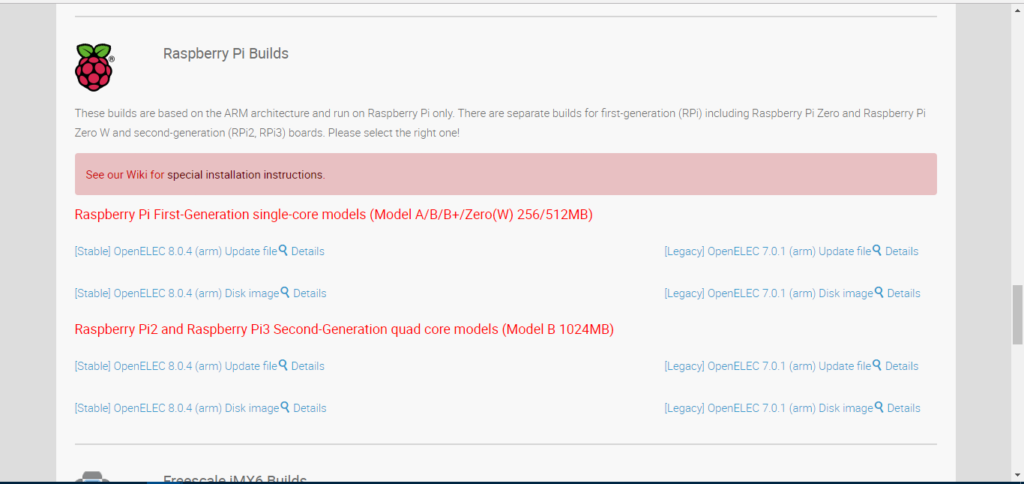The width and height of the screenshot is (1024, 484).
Task: Open first-generation Legacy OpenELEC 7.0.1 Update file
Action: [x=767, y=252]
